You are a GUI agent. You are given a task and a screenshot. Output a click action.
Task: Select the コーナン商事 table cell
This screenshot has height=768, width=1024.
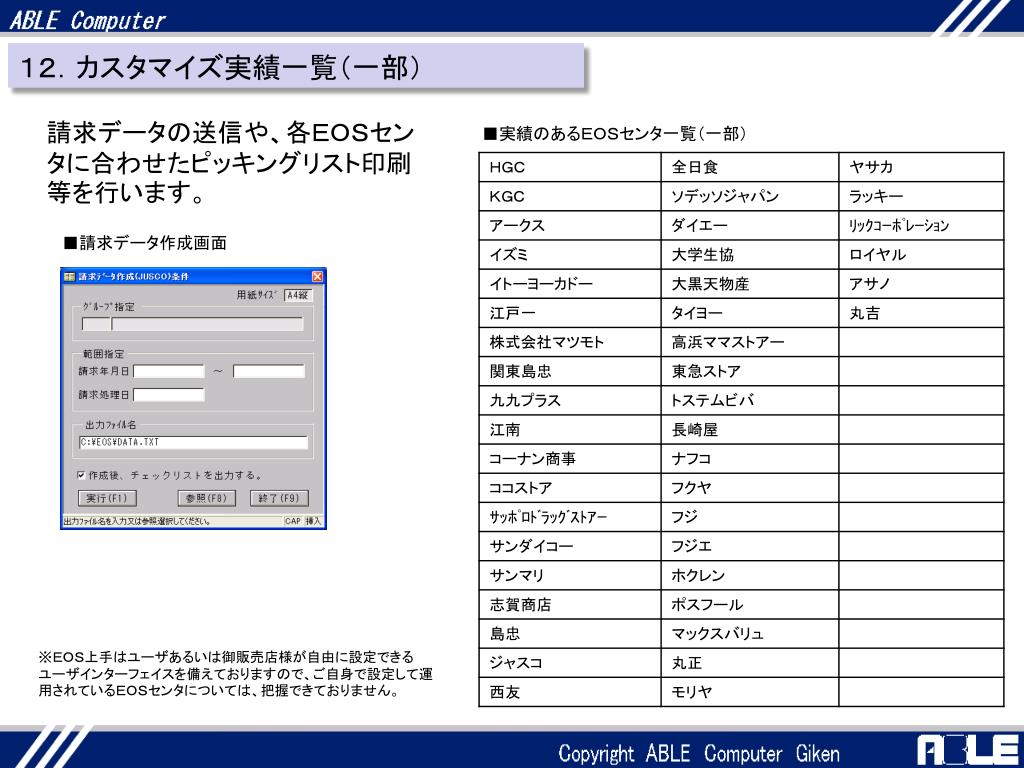(569, 459)
